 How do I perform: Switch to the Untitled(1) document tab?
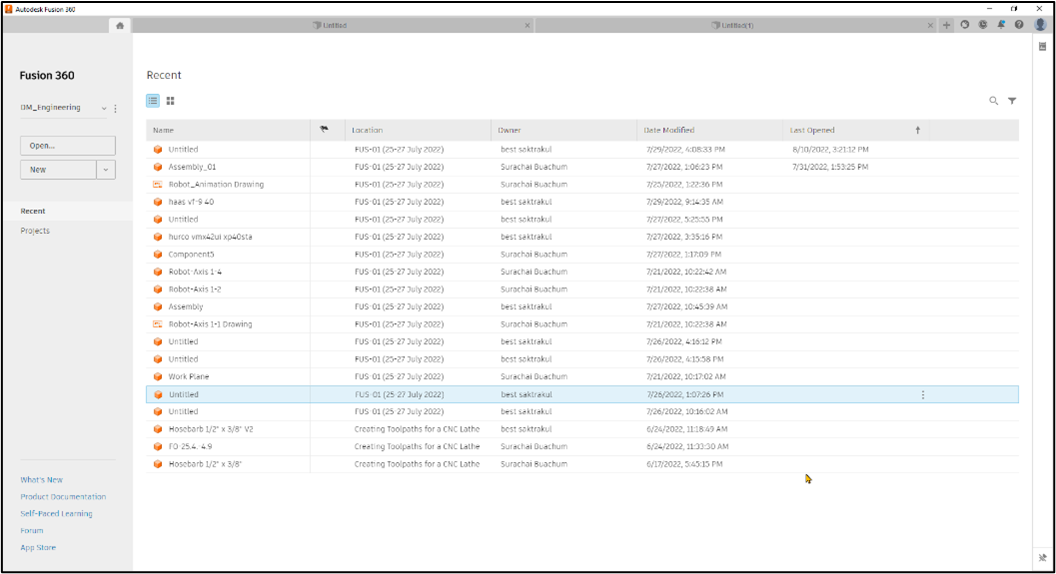(736, 25)
